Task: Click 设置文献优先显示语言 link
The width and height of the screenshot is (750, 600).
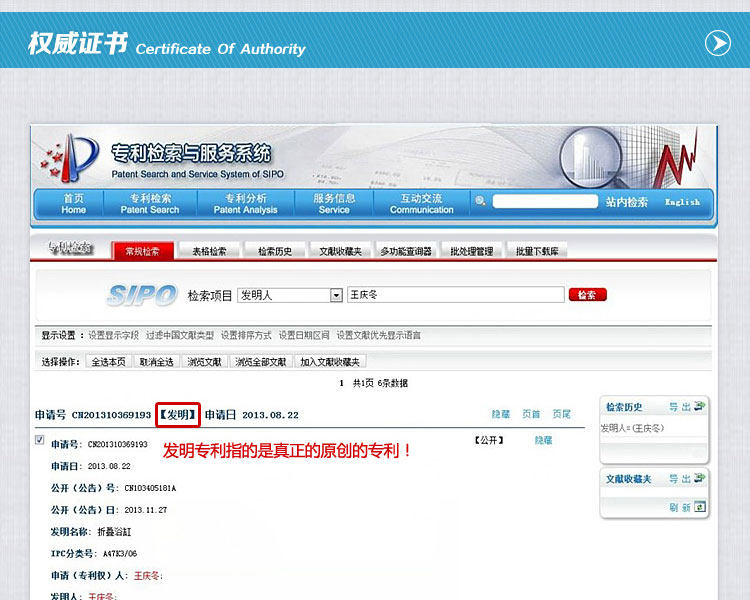Action: (378, 335)
